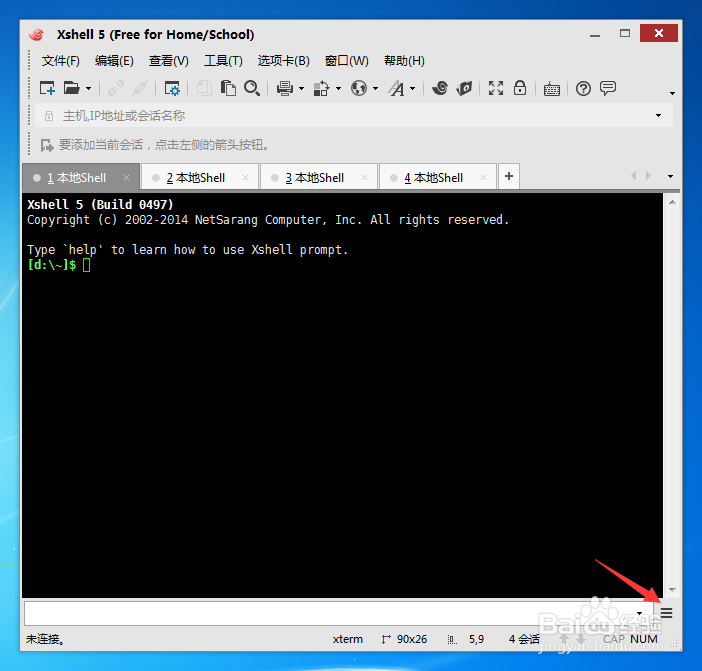Click the Disconnect plug icon
Image resolution: width=702 pixels, height=671 pixels.
click(140, 88)
